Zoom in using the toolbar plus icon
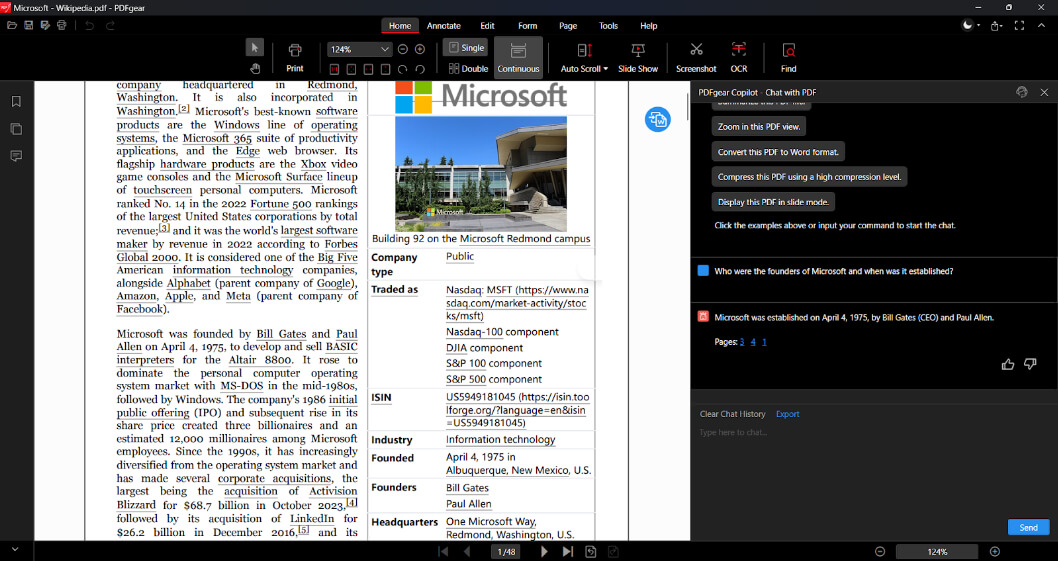Viewport: 1058px width, 561px height. 420,49
